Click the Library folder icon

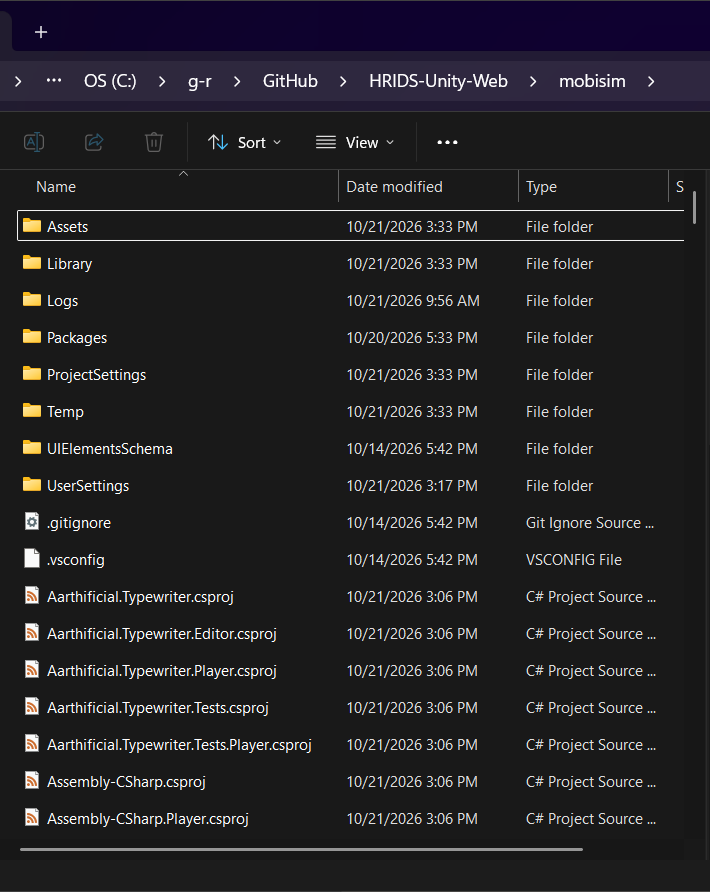[x=32, y=263]
